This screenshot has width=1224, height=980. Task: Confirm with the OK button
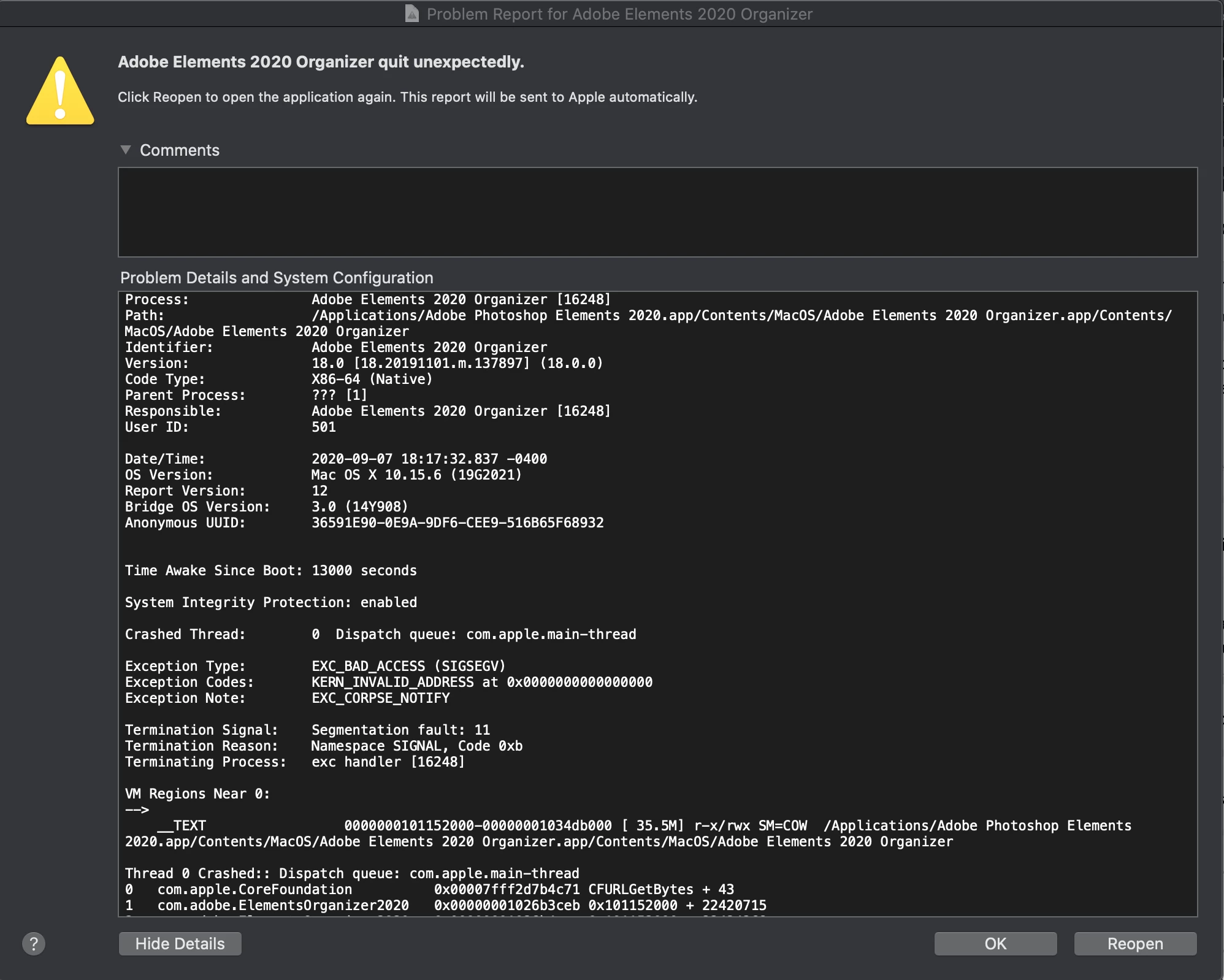tap(995, 944)
